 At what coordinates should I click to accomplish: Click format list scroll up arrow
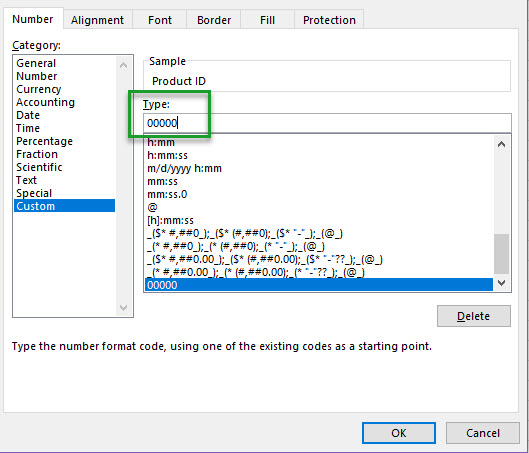click(x=501, y=144)
